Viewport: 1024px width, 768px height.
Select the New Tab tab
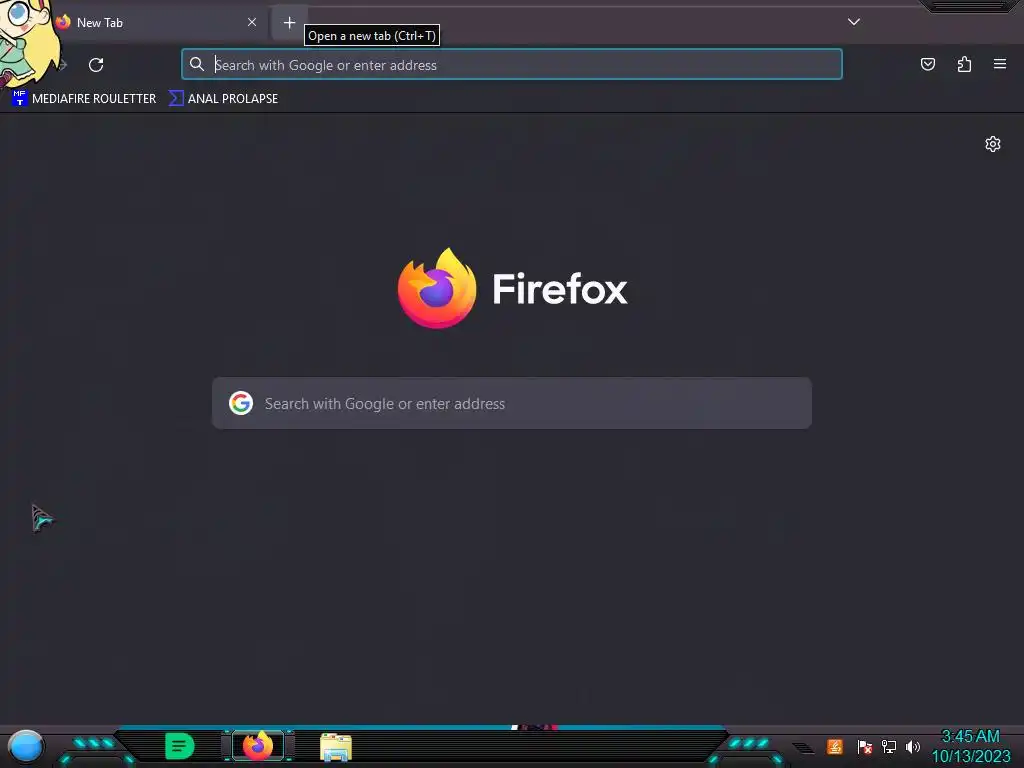pyautogui.click(x=157, y=22)
